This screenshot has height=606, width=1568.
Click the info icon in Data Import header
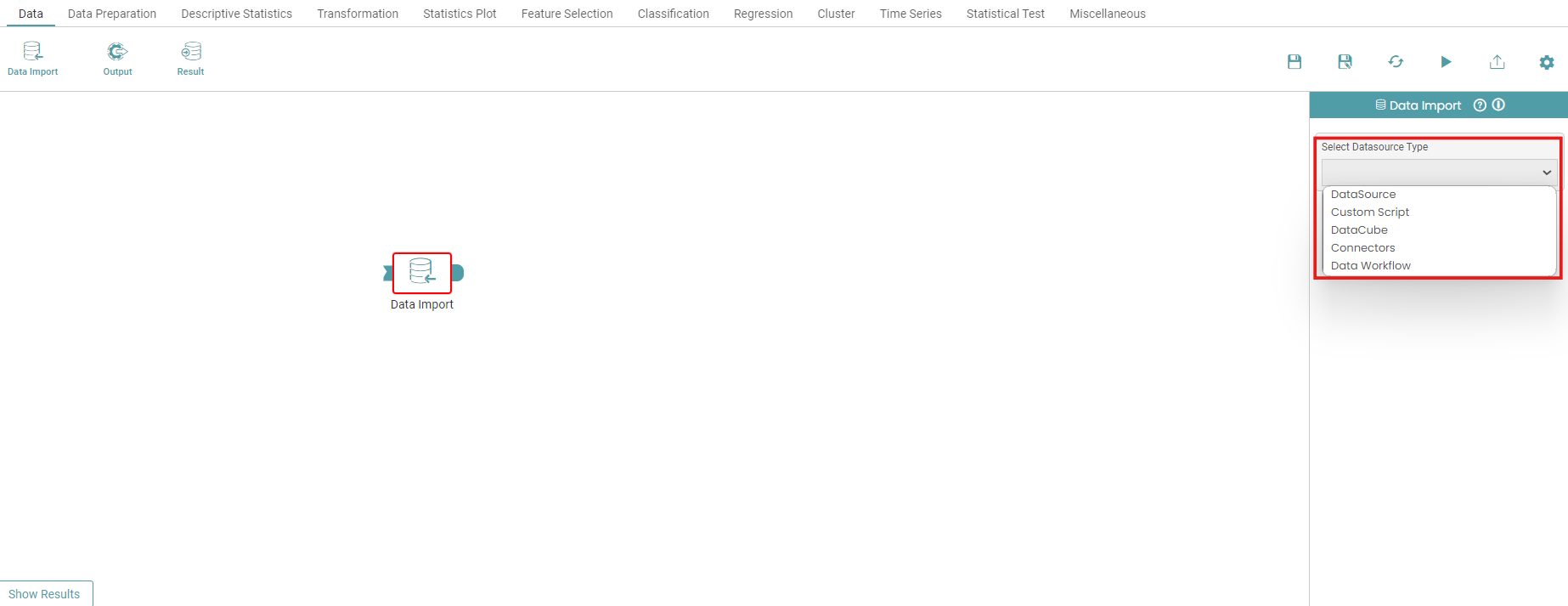click(x=1498, y=105)
